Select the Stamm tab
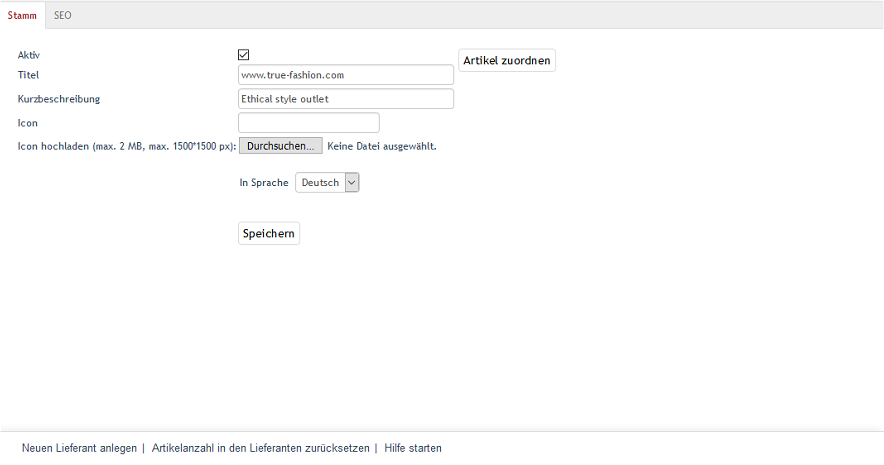This screenshot has height=465, width=884. 22,15
